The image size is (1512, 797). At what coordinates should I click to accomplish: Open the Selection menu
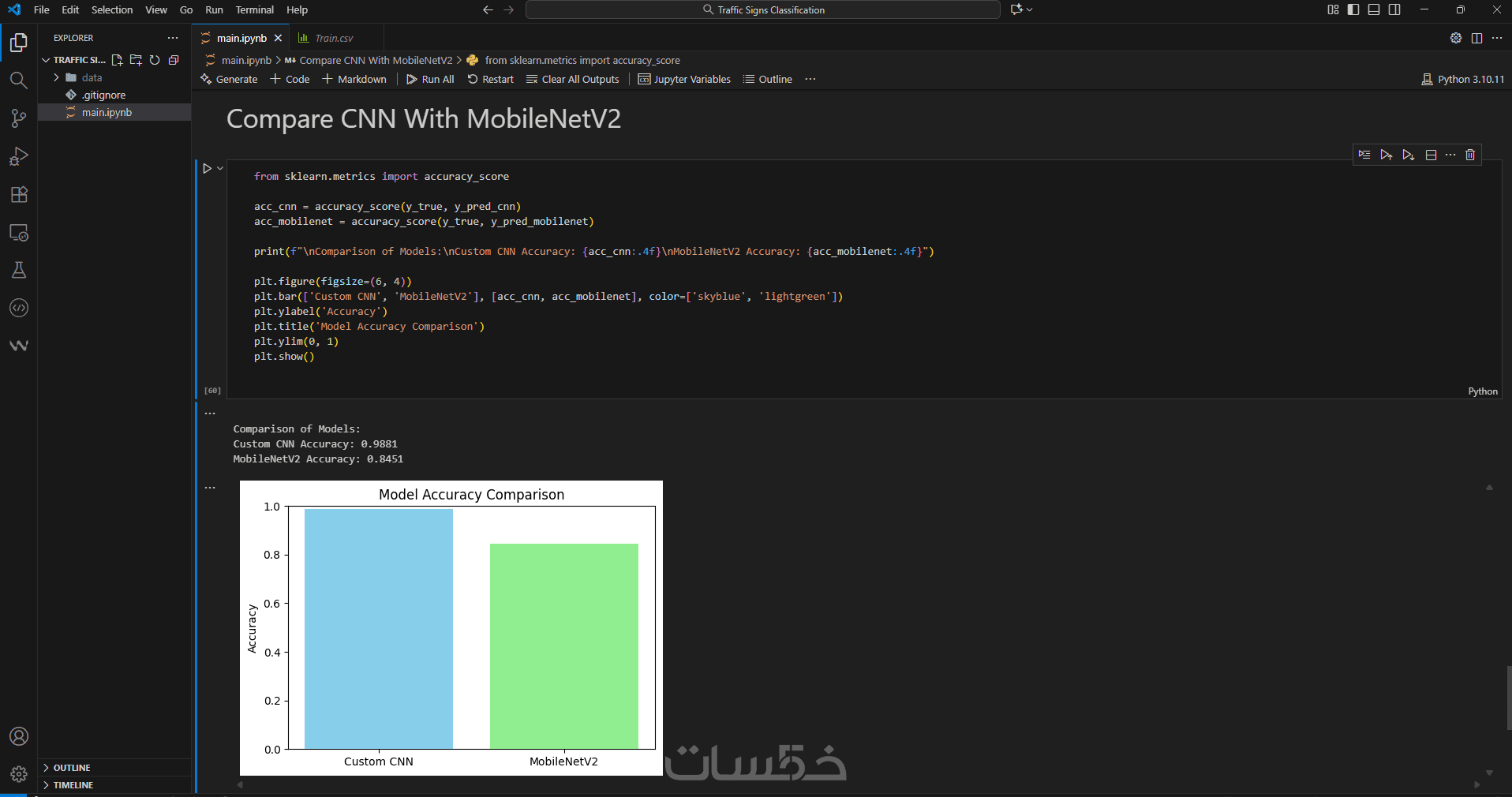(x=112, y=9)
